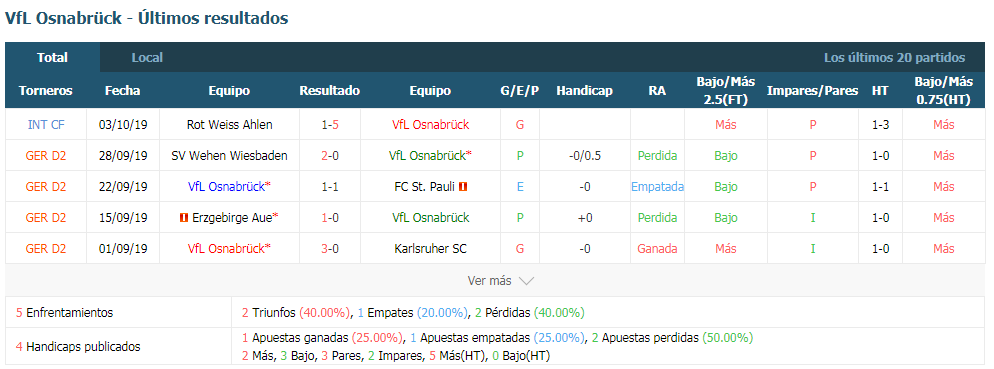994x369 pixels.
Task: Expand the Ver más chevron
Action: tap(526, 280)
